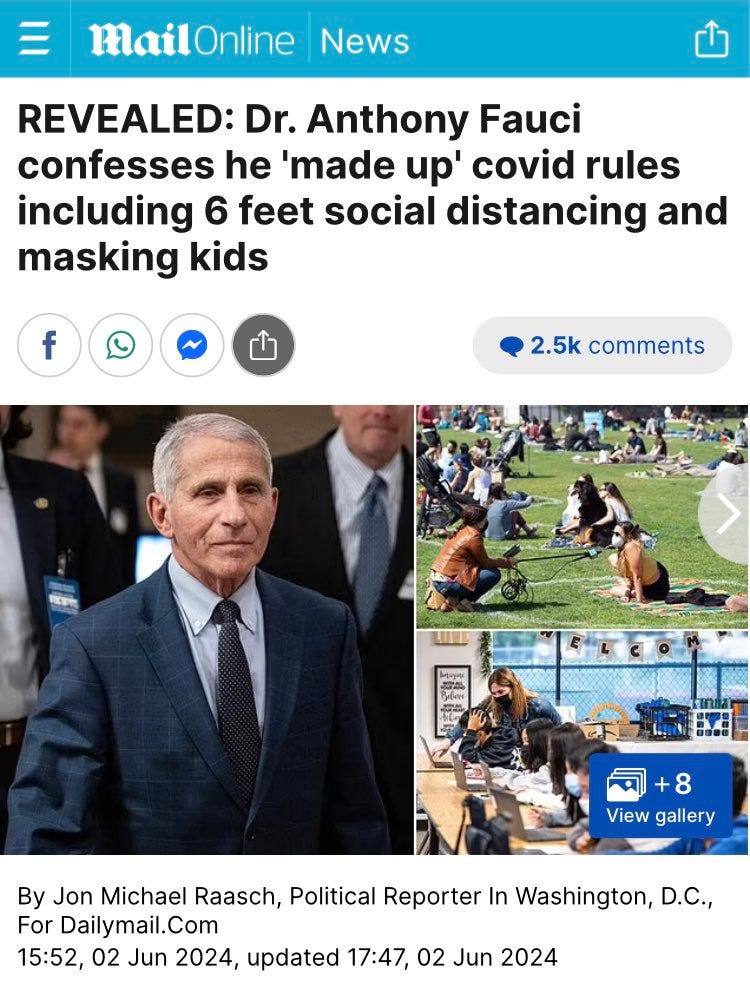The width and height of the screenshot is (750, 998).
Task: Share article via WhatsApp
Action: [120, 345]
